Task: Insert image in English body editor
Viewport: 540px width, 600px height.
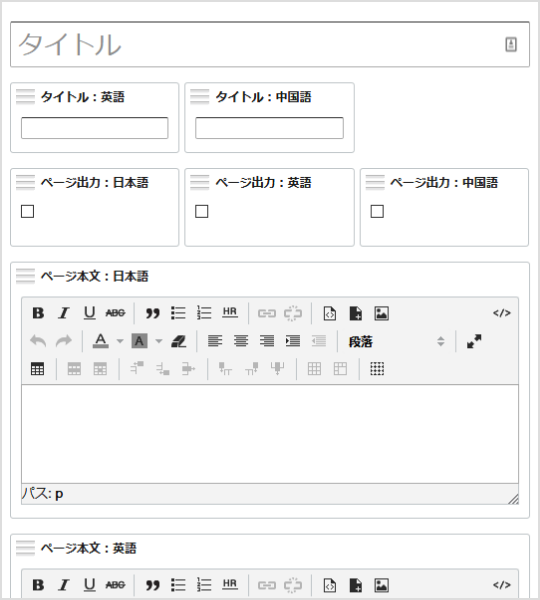Action: pos(382,585)
